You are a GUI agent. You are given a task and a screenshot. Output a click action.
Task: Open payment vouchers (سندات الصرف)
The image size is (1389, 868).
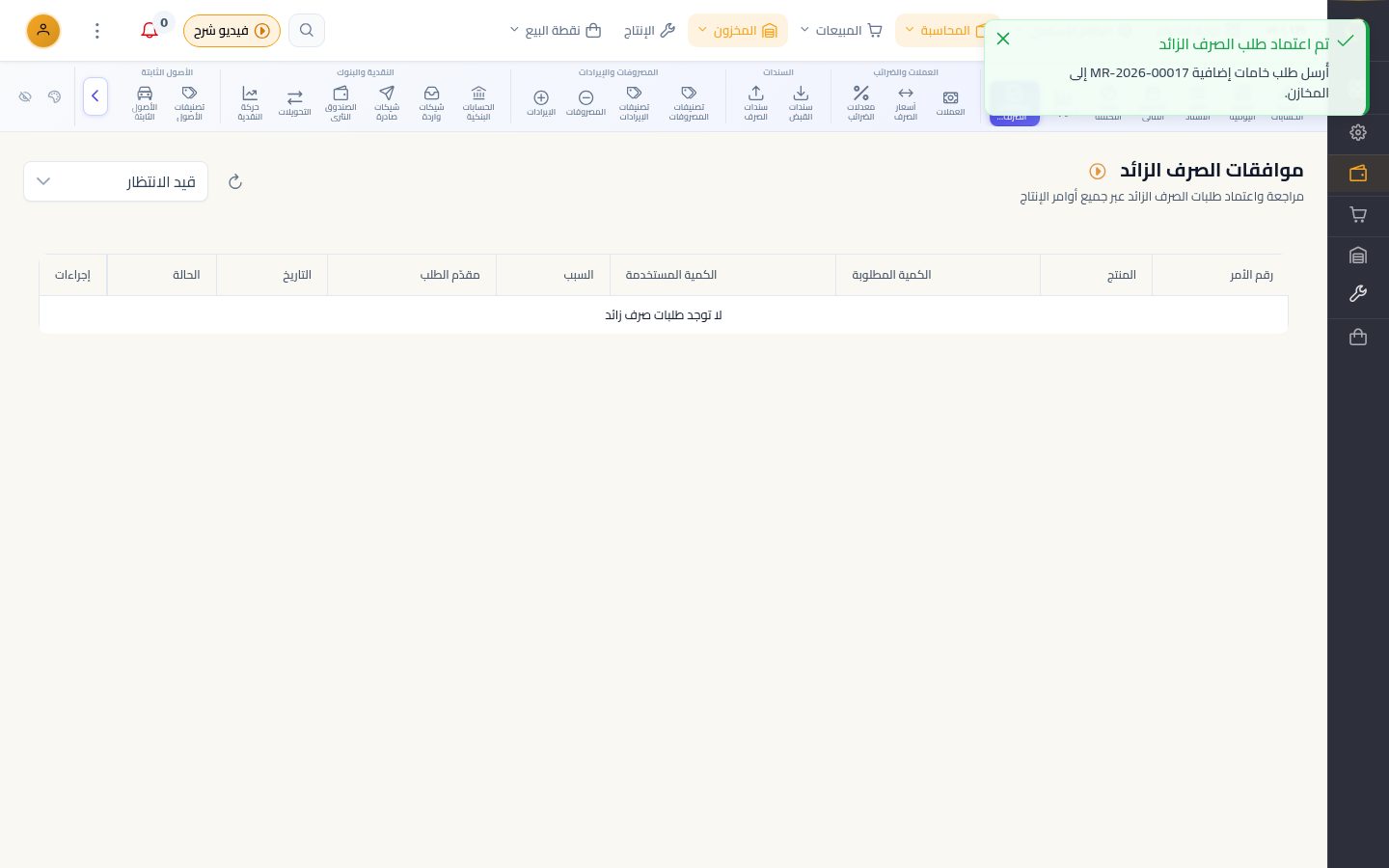click(x=756, y=102)
